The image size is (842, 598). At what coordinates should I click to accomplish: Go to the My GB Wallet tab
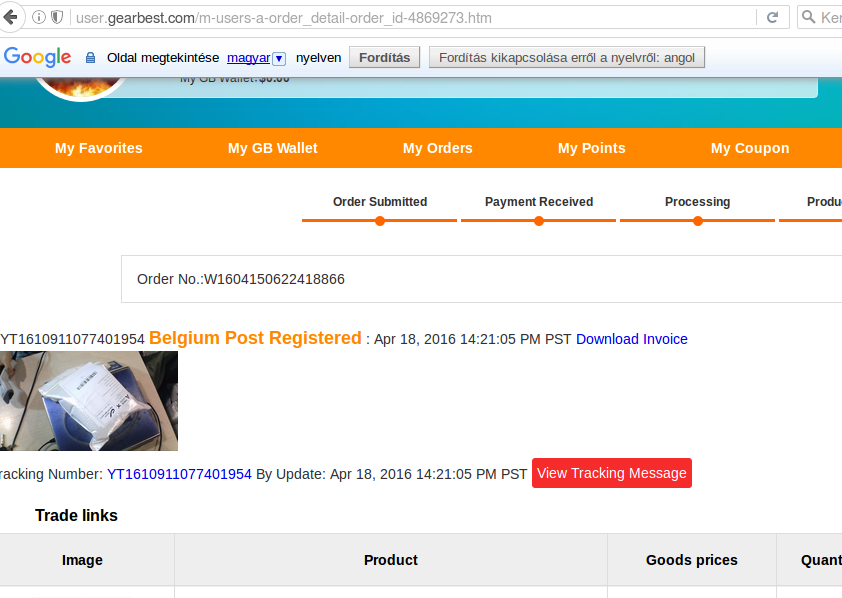pos(272,148)
